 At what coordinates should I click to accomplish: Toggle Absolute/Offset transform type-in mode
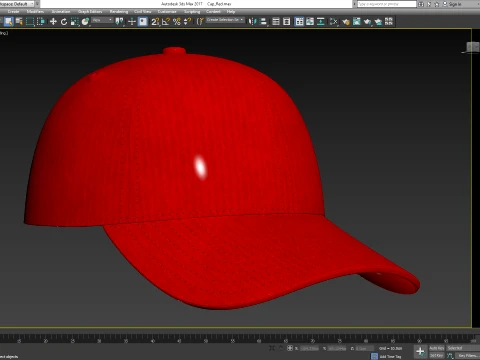(290, 348)
